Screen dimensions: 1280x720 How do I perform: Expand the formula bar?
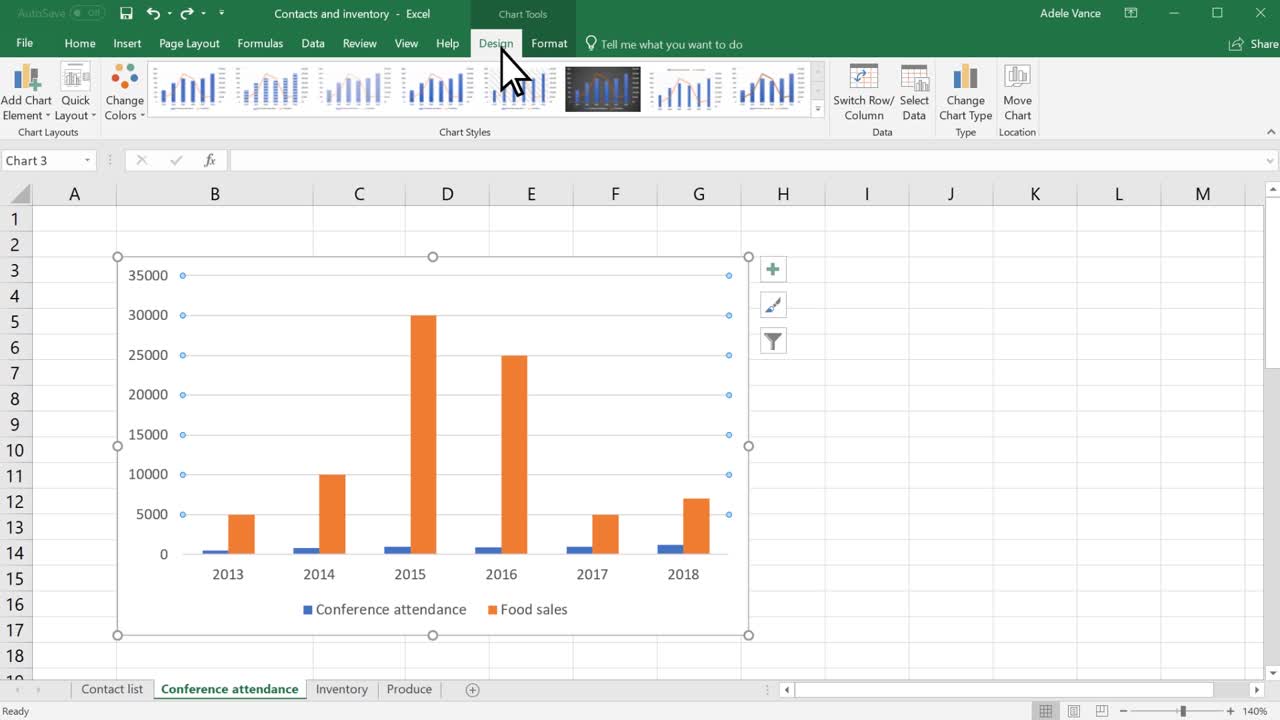tap(1271, 160)
